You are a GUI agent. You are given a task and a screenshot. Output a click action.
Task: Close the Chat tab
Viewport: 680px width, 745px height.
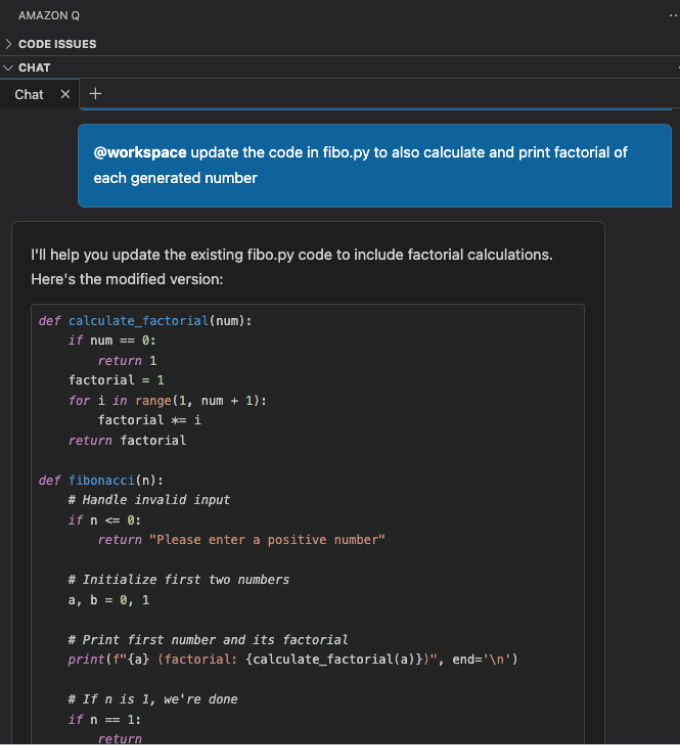pos(66,94)
